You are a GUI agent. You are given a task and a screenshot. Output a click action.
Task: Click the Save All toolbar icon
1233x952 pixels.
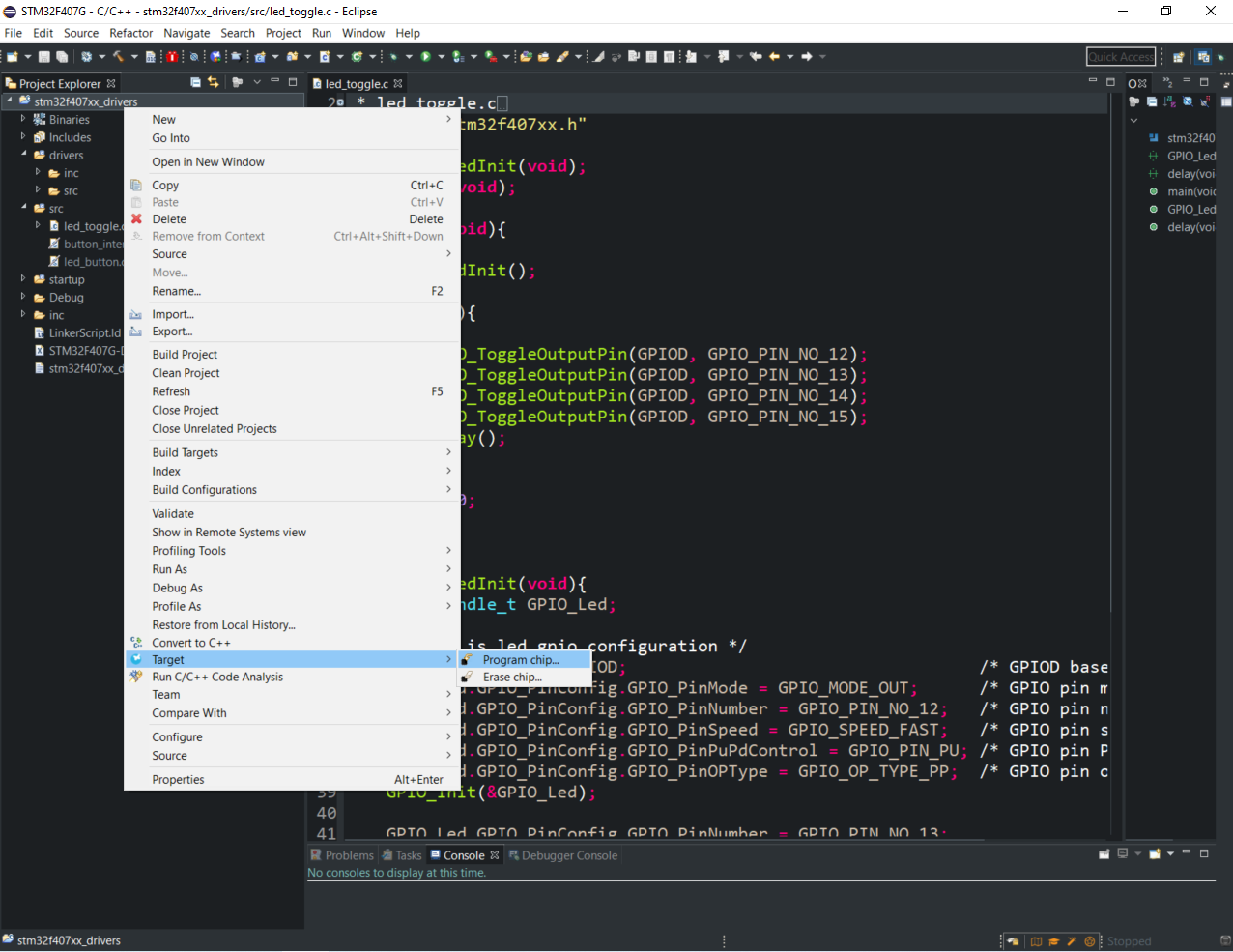click(x=61, y=57)
